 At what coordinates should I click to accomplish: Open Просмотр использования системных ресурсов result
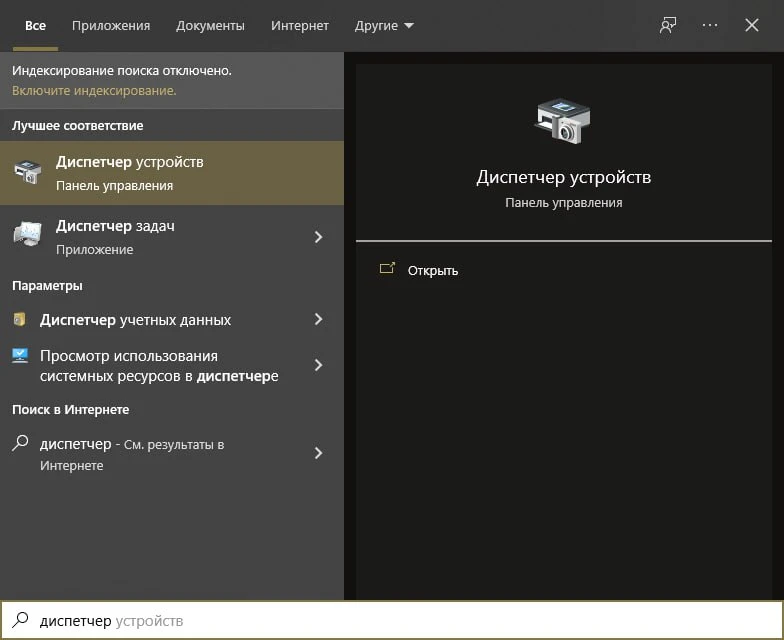pos(172,366)
